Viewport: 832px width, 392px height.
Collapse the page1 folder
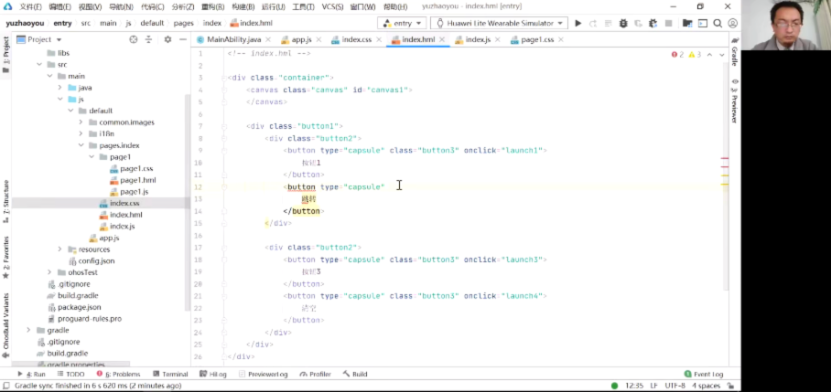tap(91, 157)
